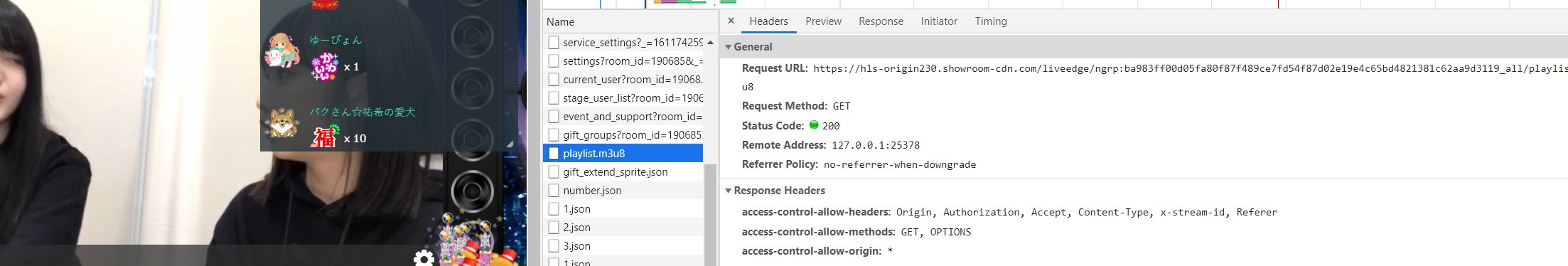Click the パクさん☆祐希の愛犬 username

pos(362,112)
